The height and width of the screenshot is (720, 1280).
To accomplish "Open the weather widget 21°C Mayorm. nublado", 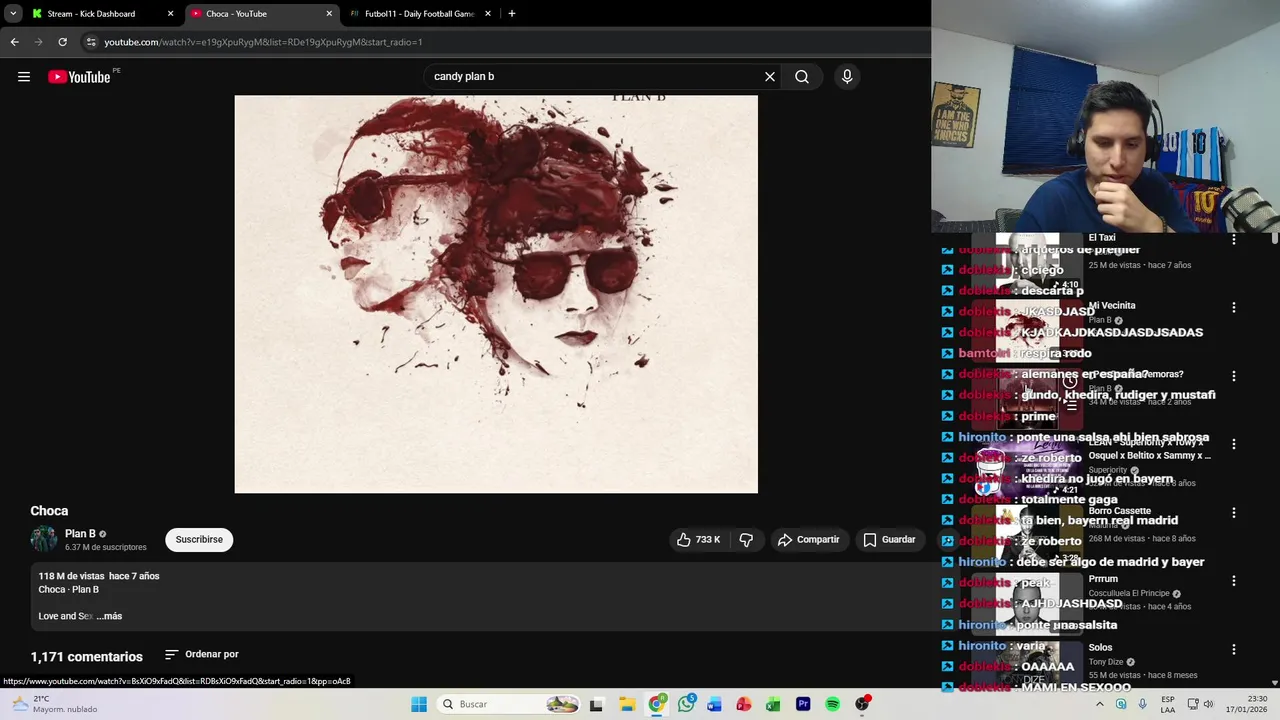I will click(55, 704).
